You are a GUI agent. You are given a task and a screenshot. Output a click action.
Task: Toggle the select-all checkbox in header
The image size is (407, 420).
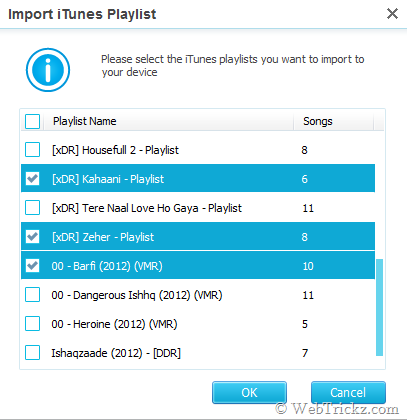33,121
